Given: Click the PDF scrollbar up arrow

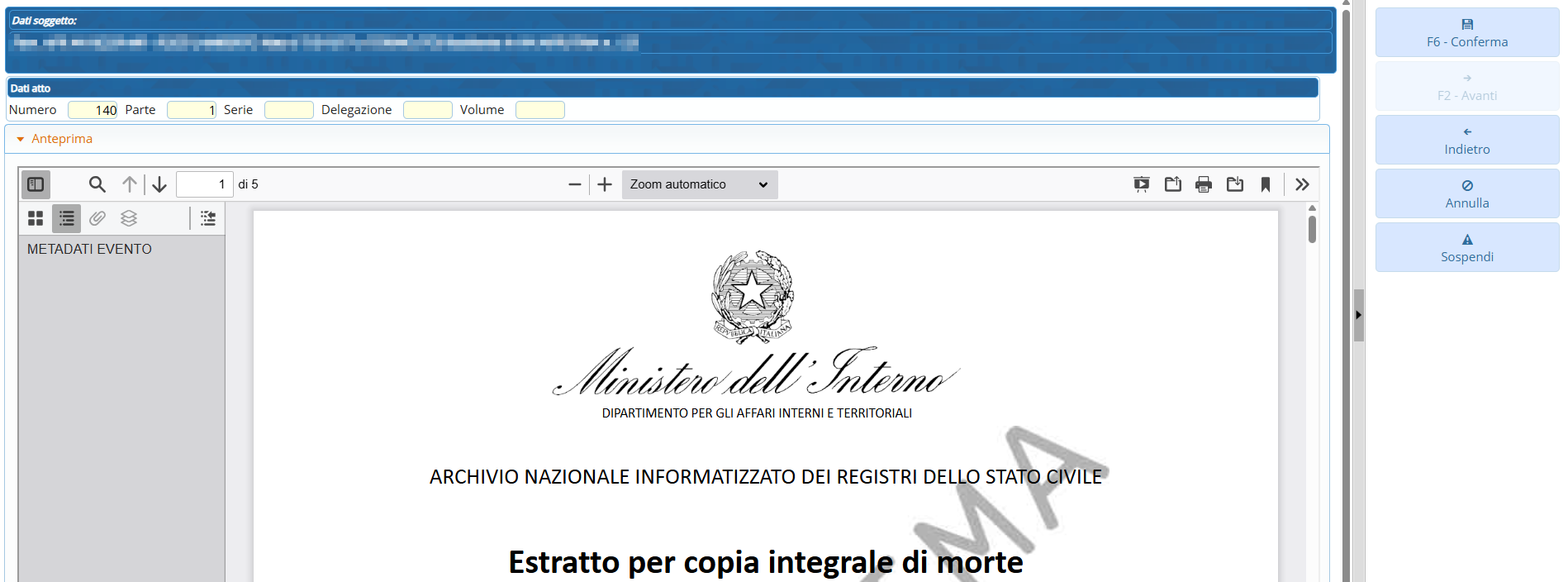Looking at the screenshot, I should [x=1312, y=208].
